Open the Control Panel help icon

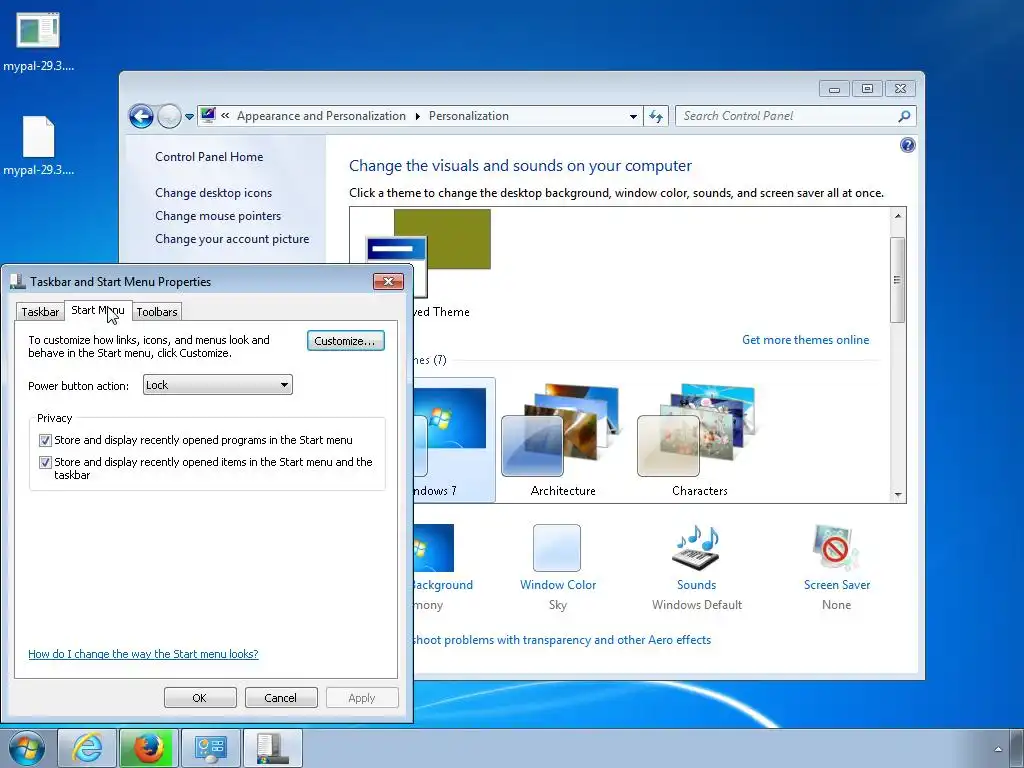point(907,145)
